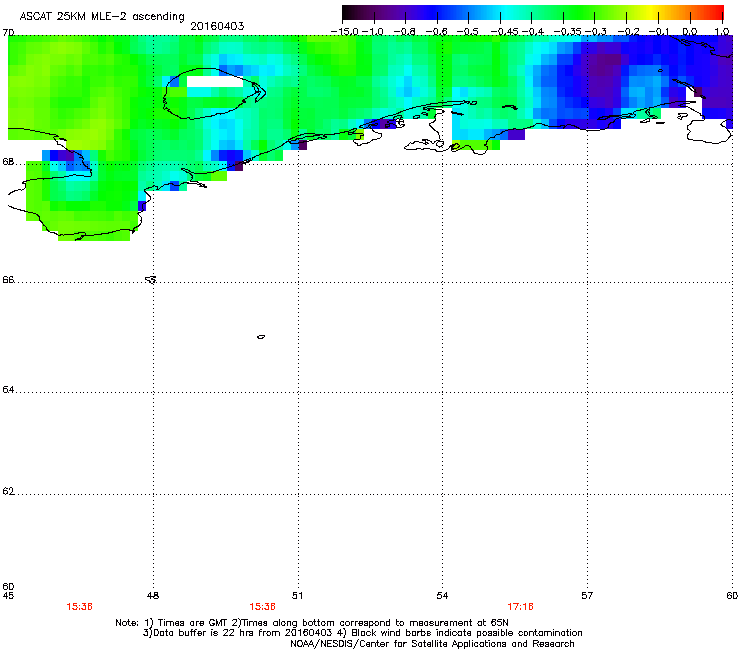This screenshot has width=740, height=650.
Task: Click the longitude 45 axis label
Action: pyautogui.click(x=8, y=596)
